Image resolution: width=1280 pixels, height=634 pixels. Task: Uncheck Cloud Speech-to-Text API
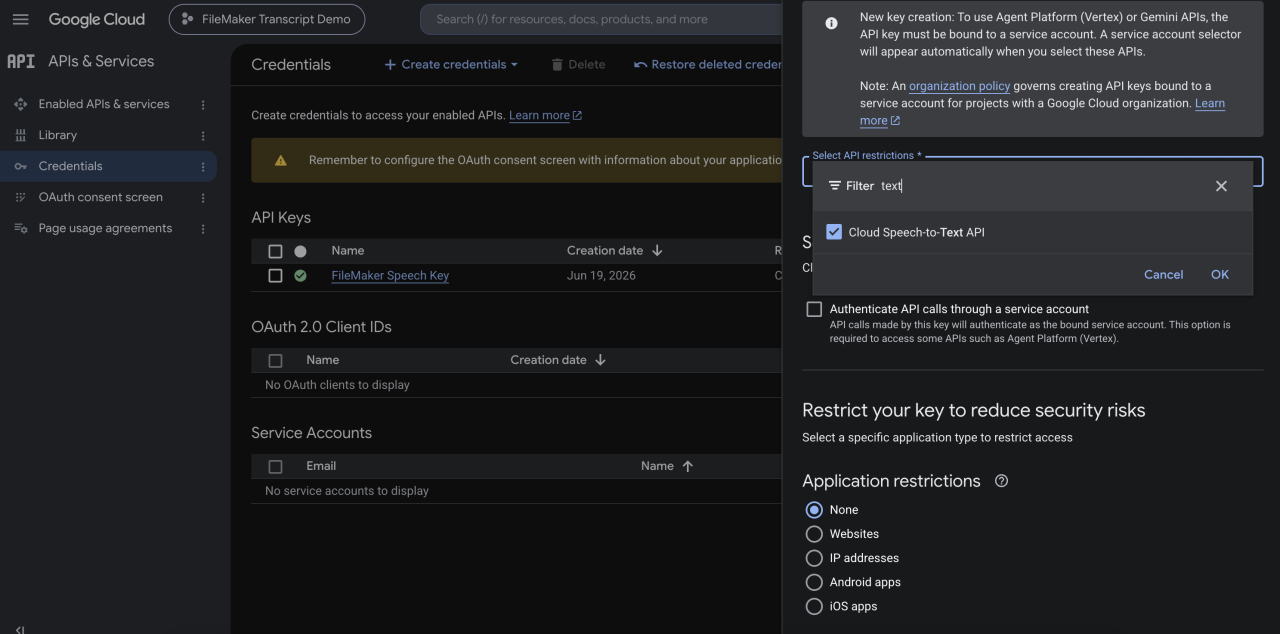click(x=834, y=232)
